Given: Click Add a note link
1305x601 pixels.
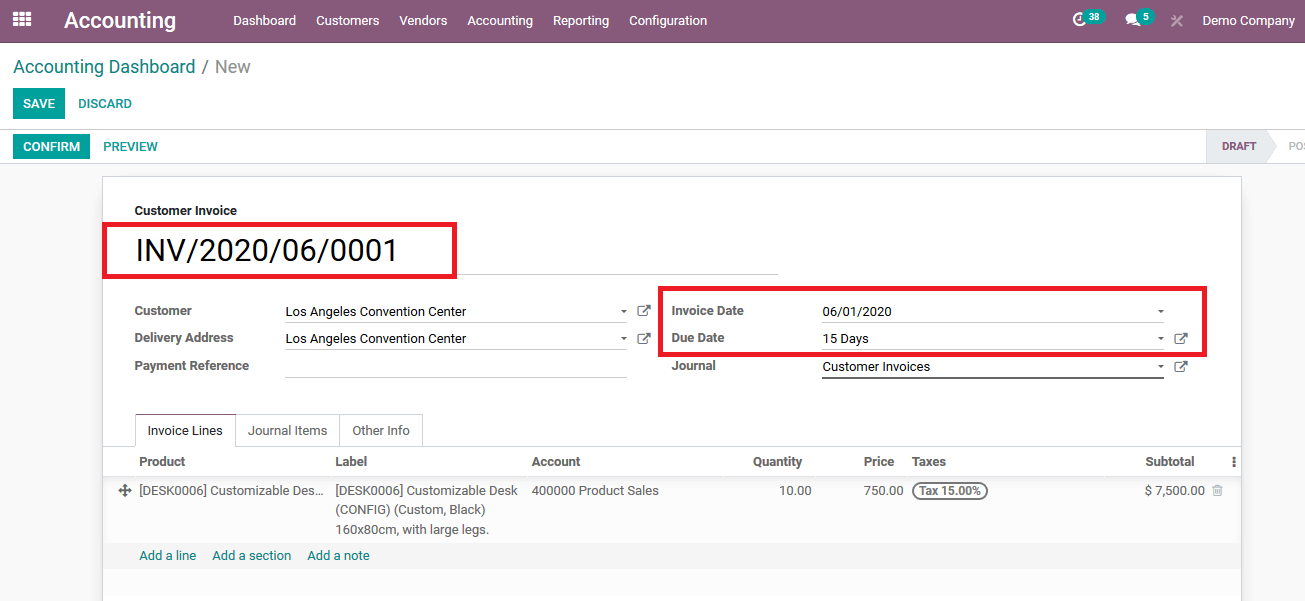Looking at the screenshot, I should 338,555.
